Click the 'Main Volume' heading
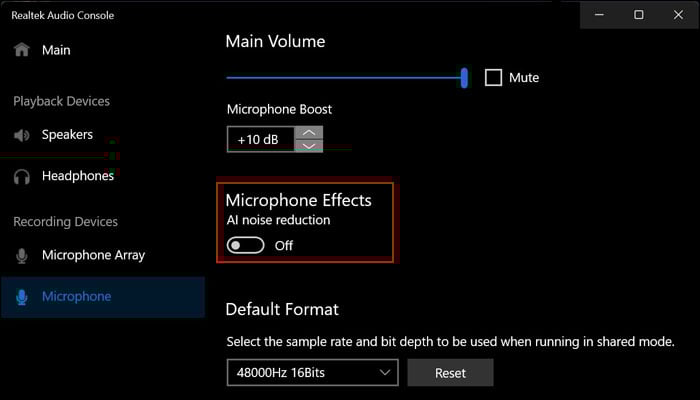The height and width of the screenshot is (400, 700). pyautogui.click(x=275, y=42)
